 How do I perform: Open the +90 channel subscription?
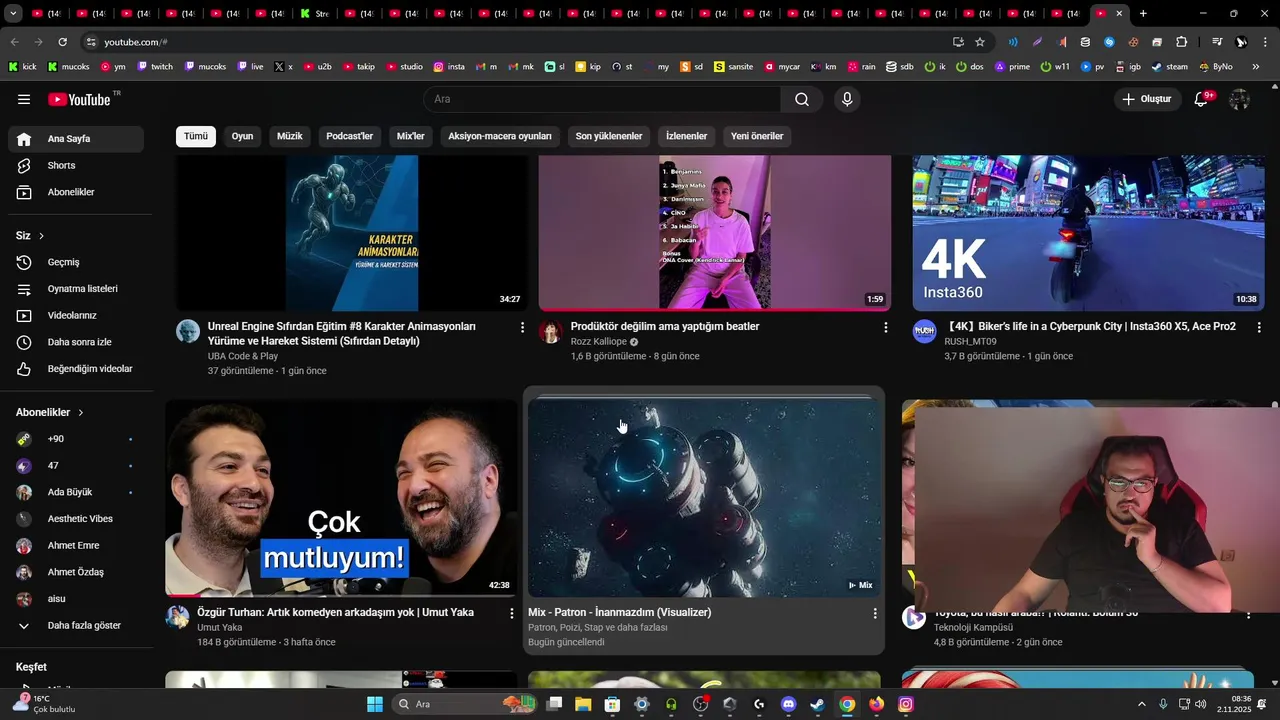(x=76, y=439)
